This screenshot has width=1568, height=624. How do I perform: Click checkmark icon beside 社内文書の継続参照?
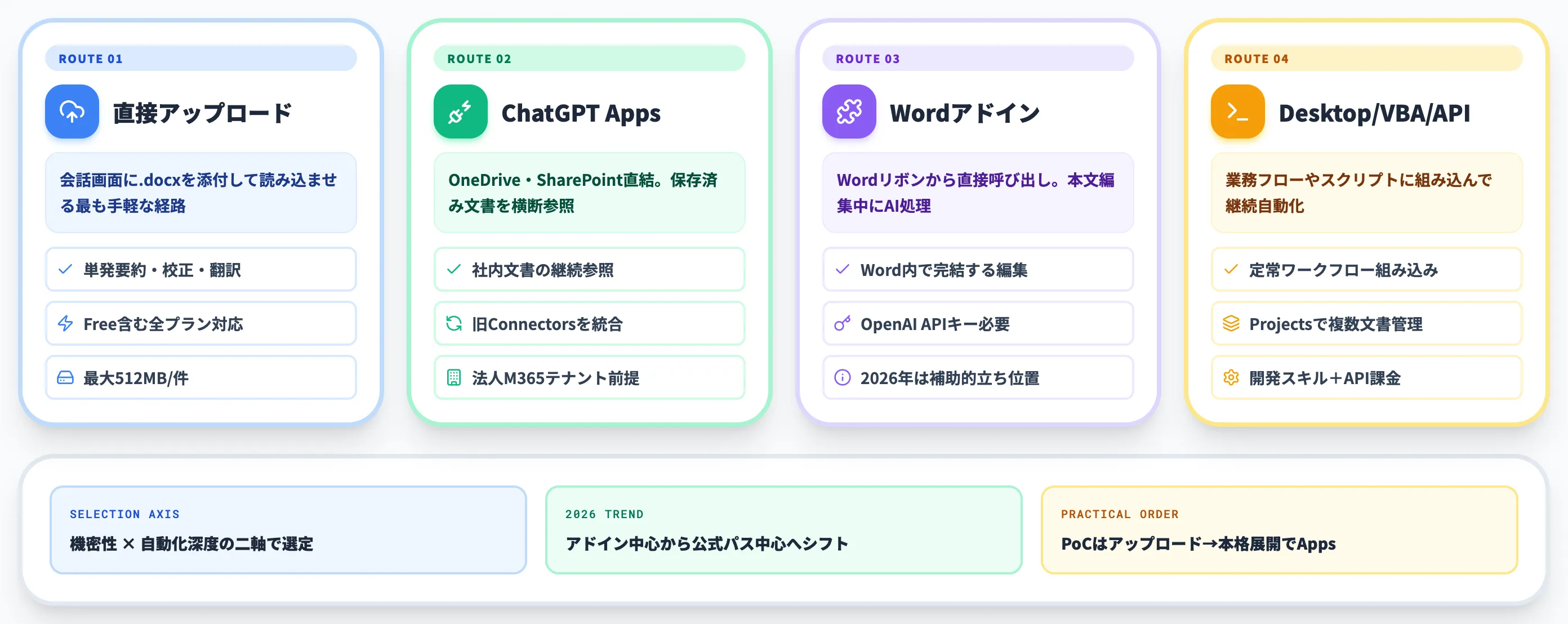(453, 269)
